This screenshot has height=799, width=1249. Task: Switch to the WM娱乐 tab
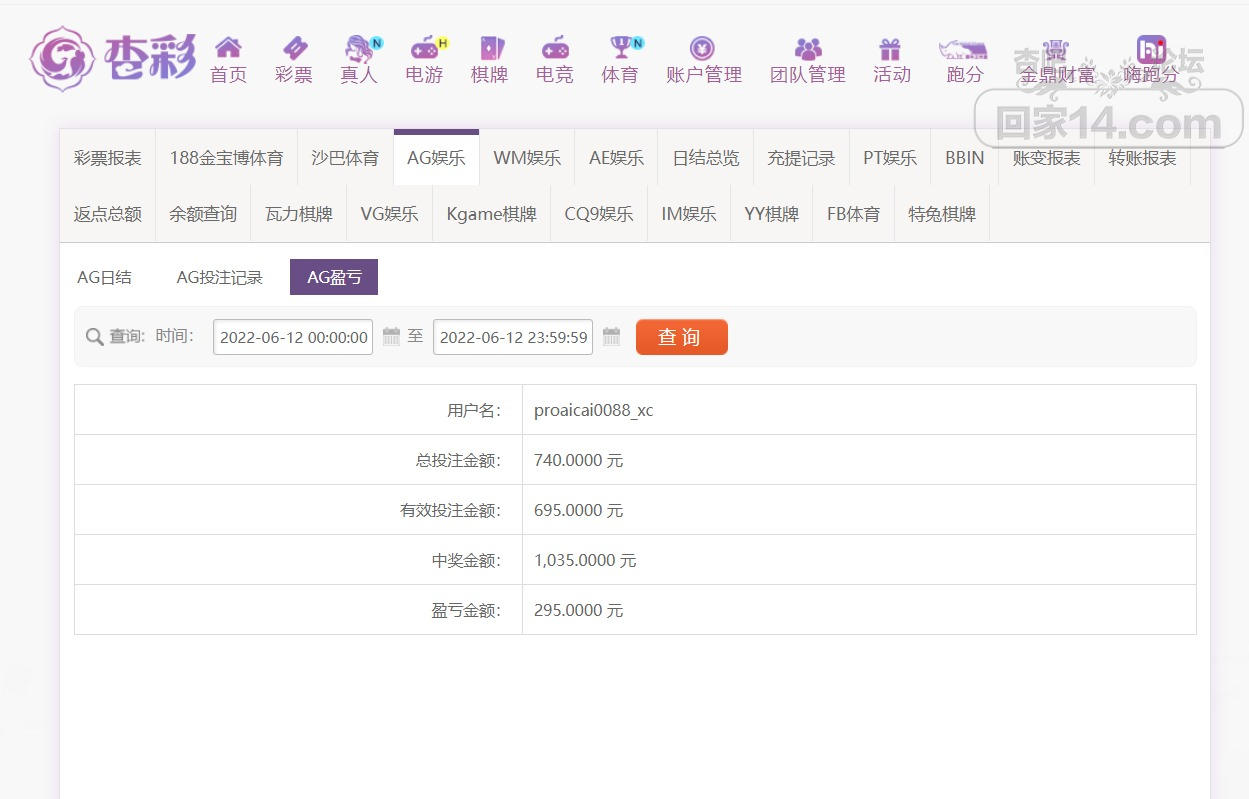coord(527,158)
